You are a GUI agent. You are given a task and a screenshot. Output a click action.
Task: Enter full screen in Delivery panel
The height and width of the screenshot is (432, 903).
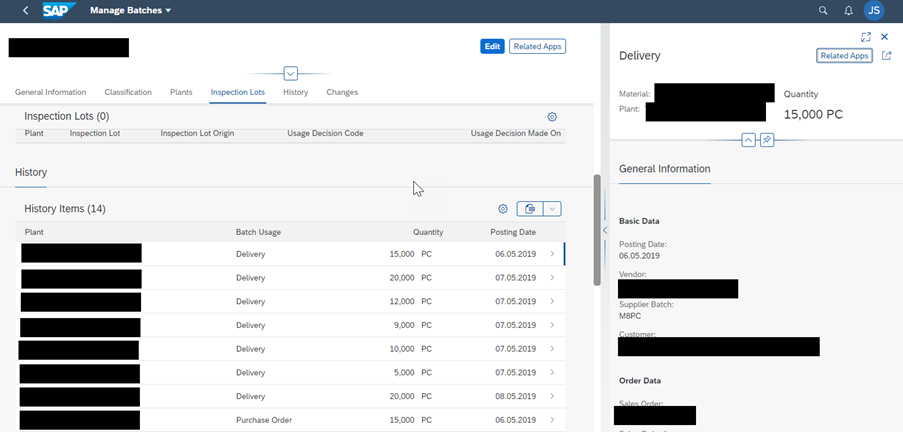click(x=866, y=37)
